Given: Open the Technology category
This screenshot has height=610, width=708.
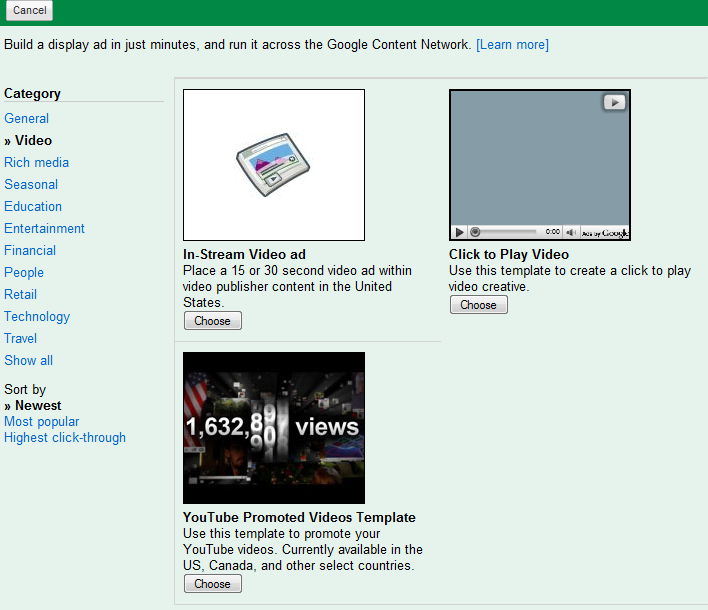Looking at the screenshot, I should point(37,317).
